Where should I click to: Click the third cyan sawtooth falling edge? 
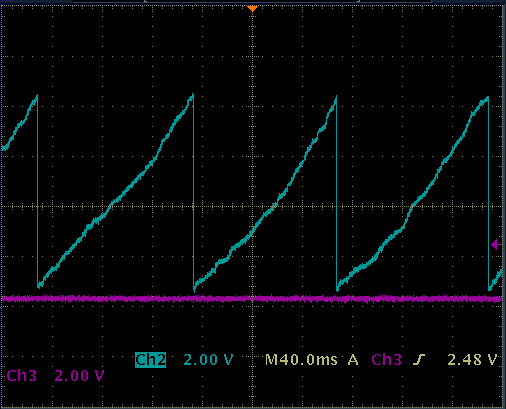[x=336, y=193]
